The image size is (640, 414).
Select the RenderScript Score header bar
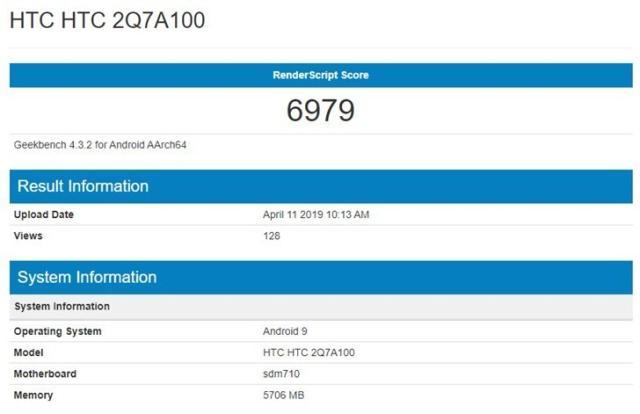tap(321, 75)
